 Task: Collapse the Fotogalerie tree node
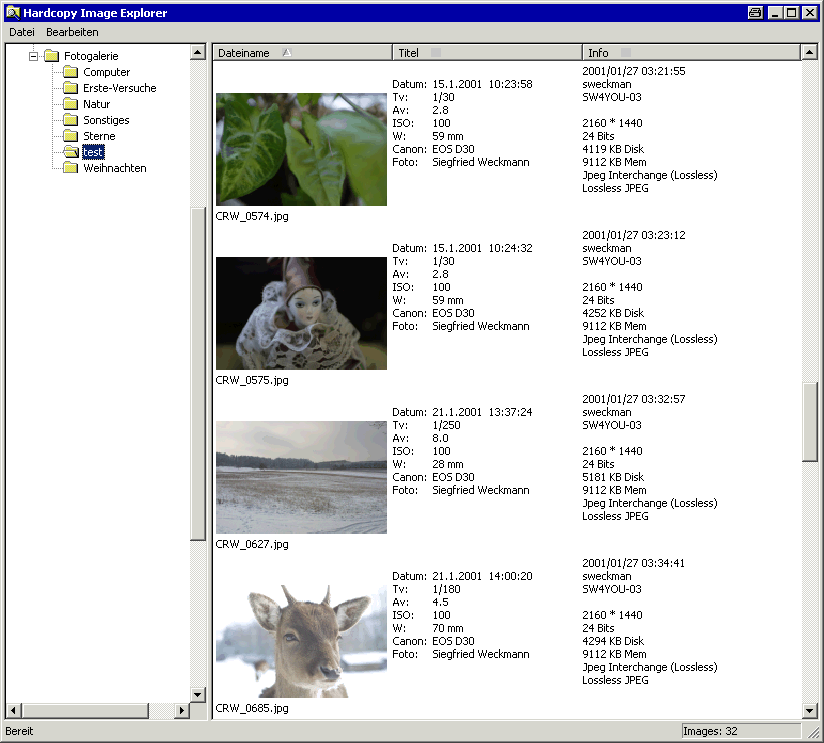coord(33,56)
